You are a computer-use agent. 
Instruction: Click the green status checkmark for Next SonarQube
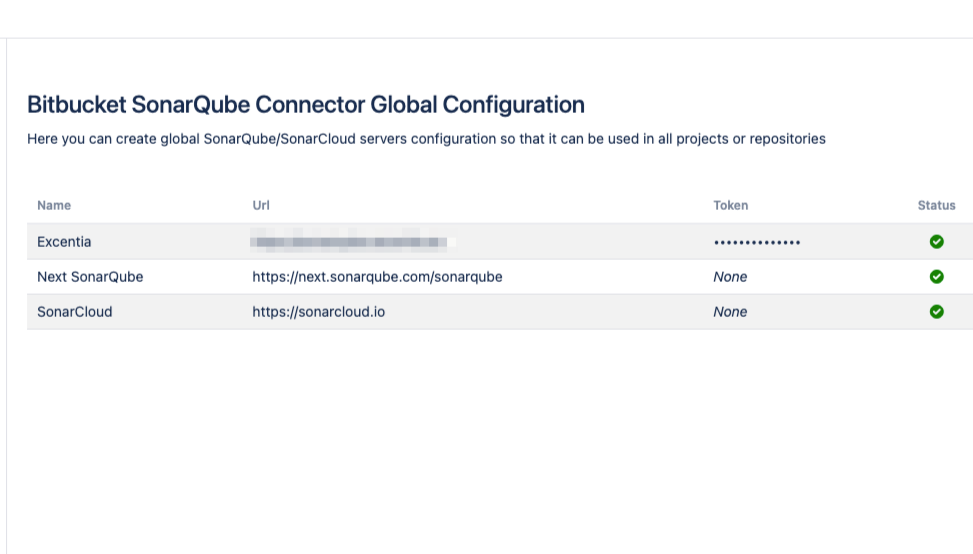point(936,277)
